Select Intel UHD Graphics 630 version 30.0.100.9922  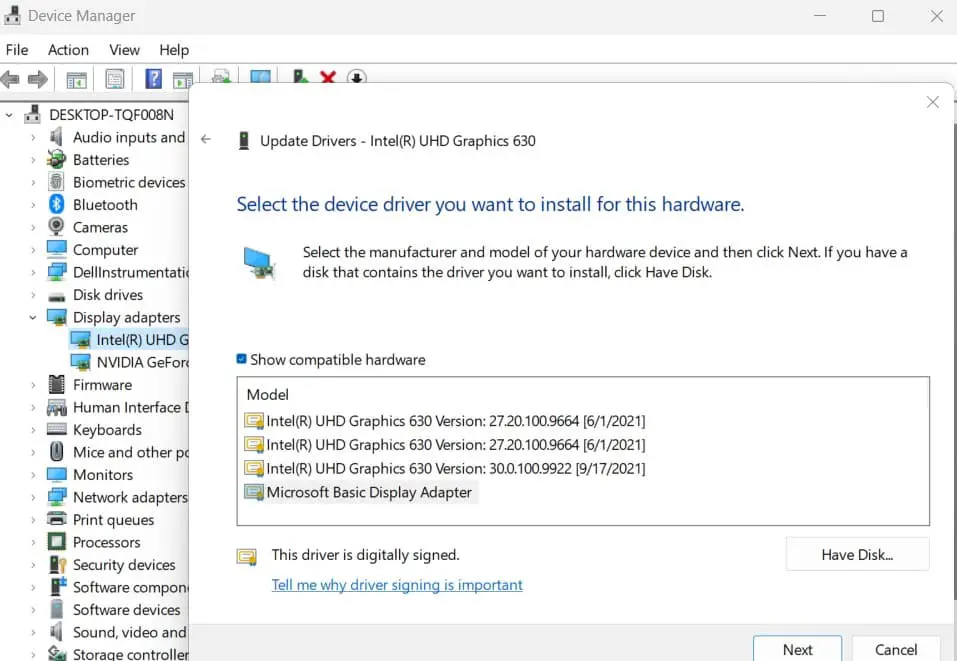(455, 469)
